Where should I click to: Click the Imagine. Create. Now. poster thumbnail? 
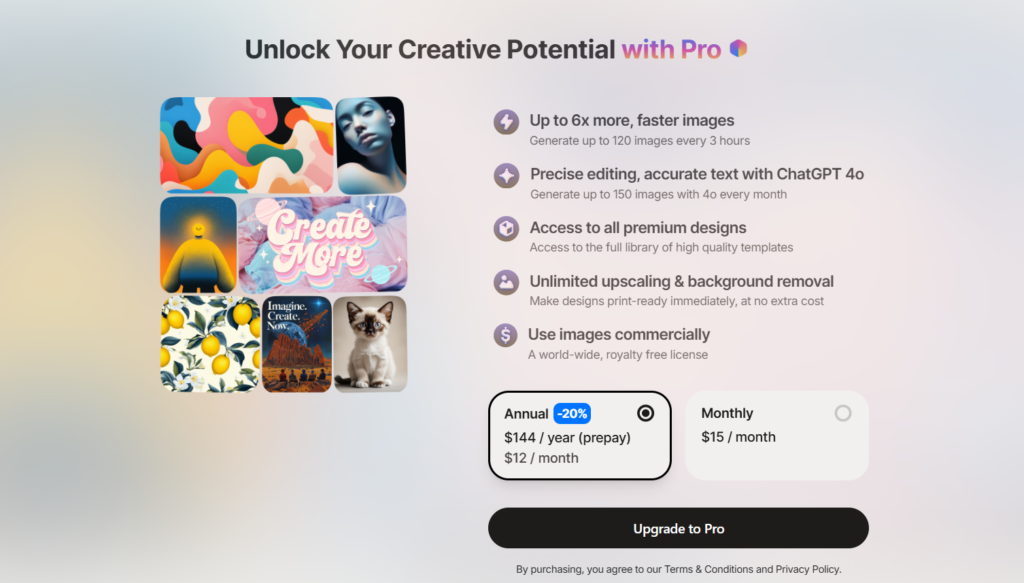click(296, 344)
